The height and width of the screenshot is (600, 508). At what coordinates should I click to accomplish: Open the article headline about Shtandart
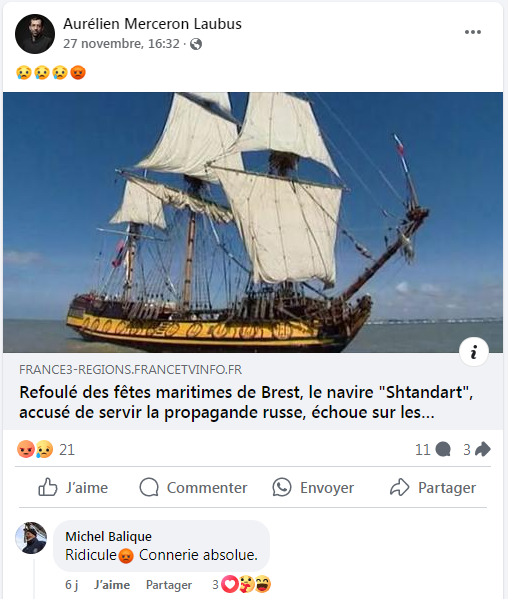(x=246, y=402)
